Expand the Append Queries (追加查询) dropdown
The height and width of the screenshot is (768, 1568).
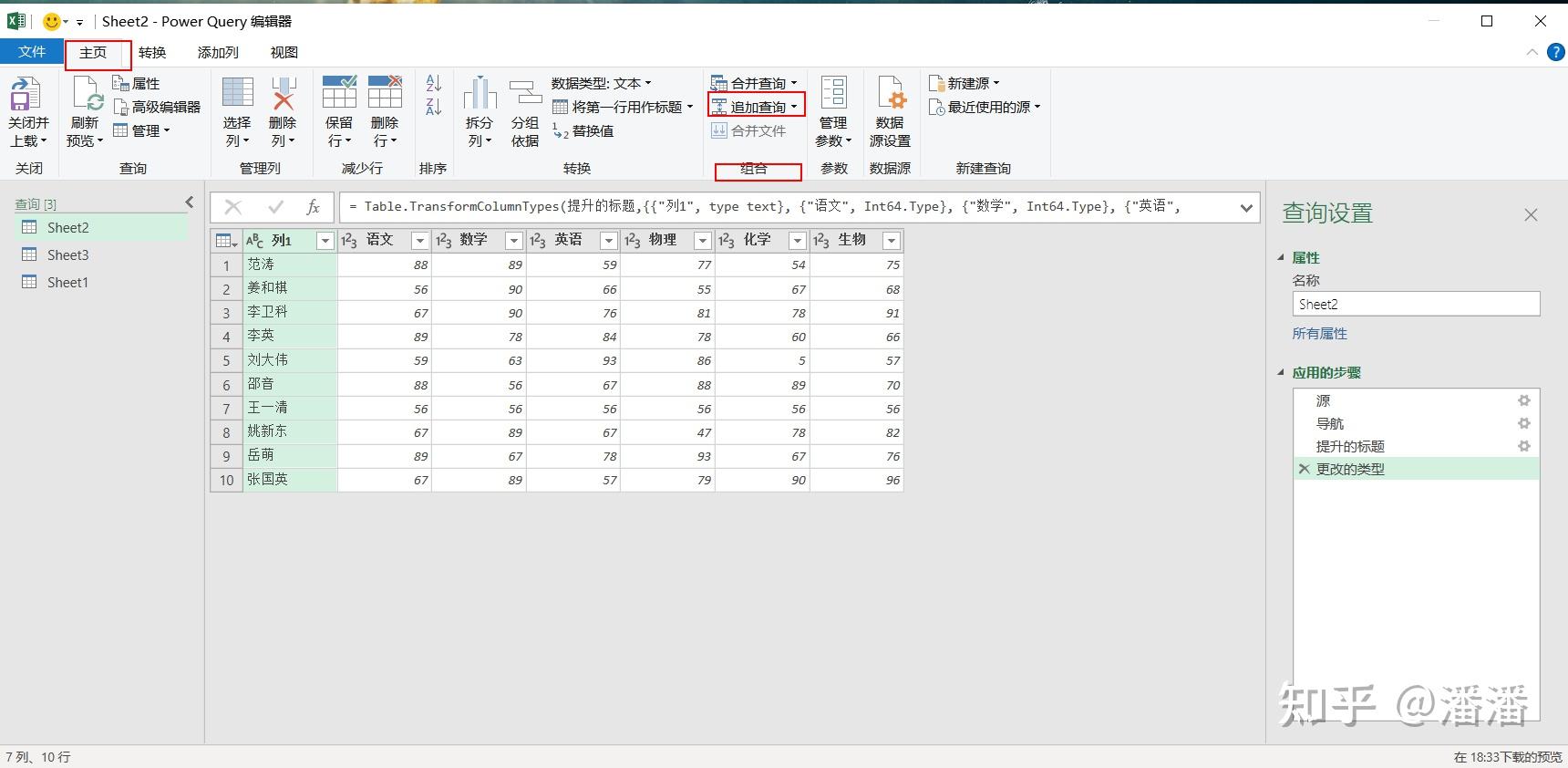point(794,107)
